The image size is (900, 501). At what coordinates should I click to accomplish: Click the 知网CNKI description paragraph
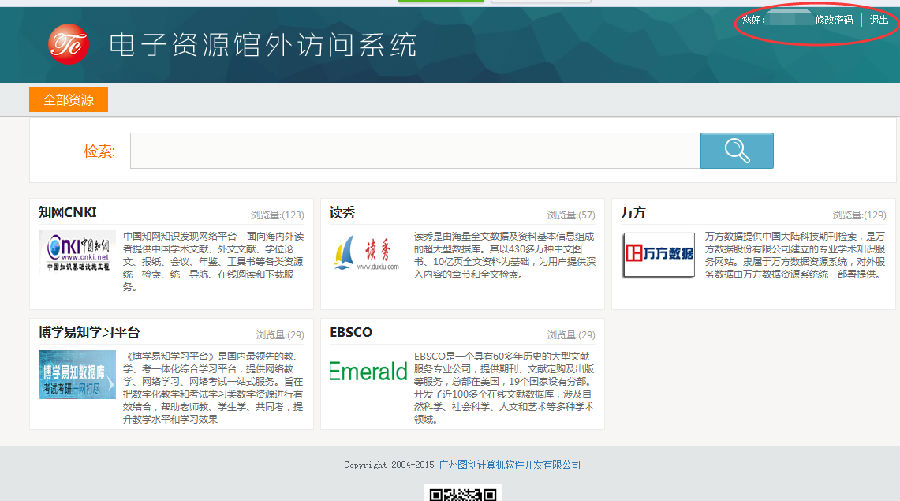214,261
